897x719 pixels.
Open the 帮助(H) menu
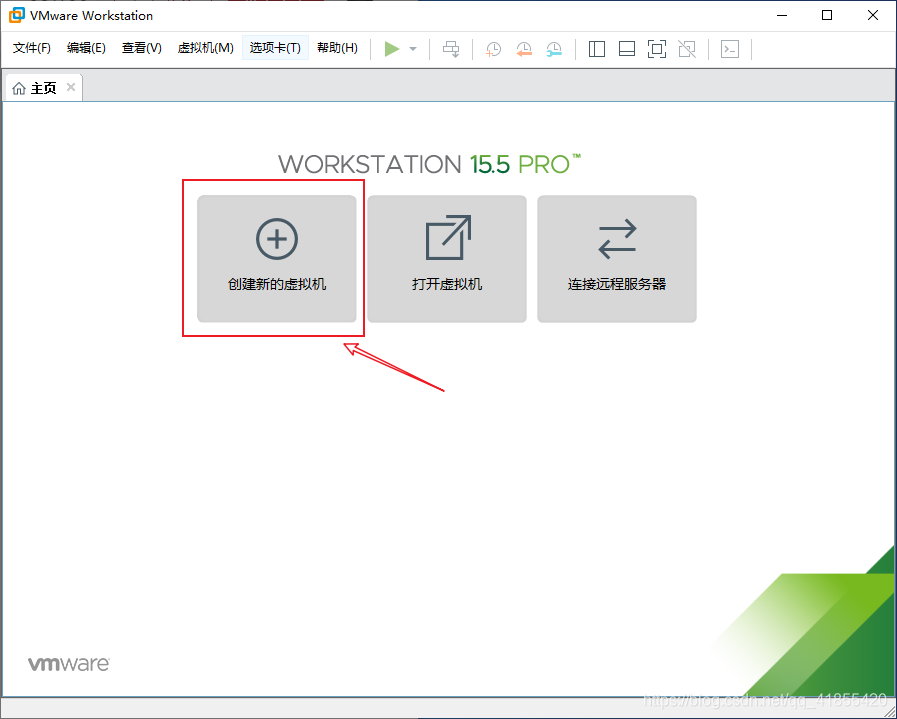click(x=338, y=47)
